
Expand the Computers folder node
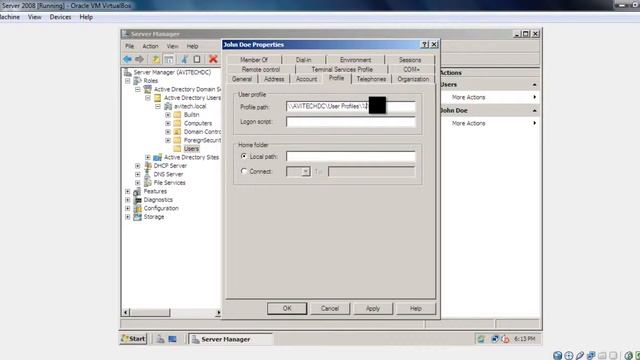pos(168,123)
